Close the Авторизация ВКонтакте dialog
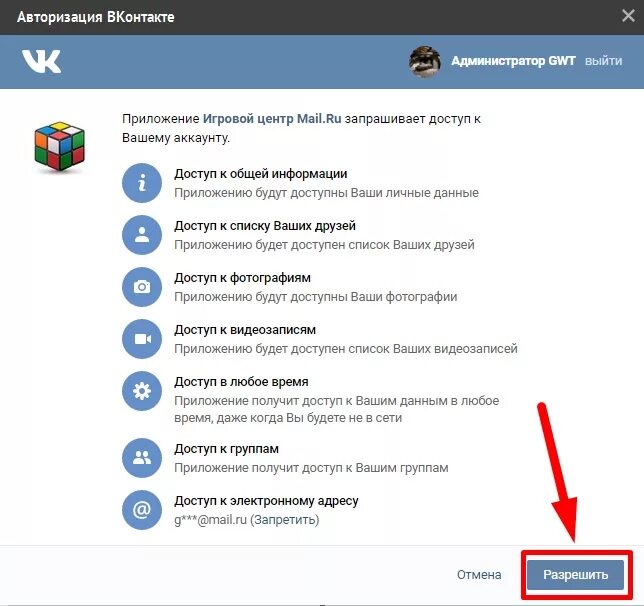 628,16
